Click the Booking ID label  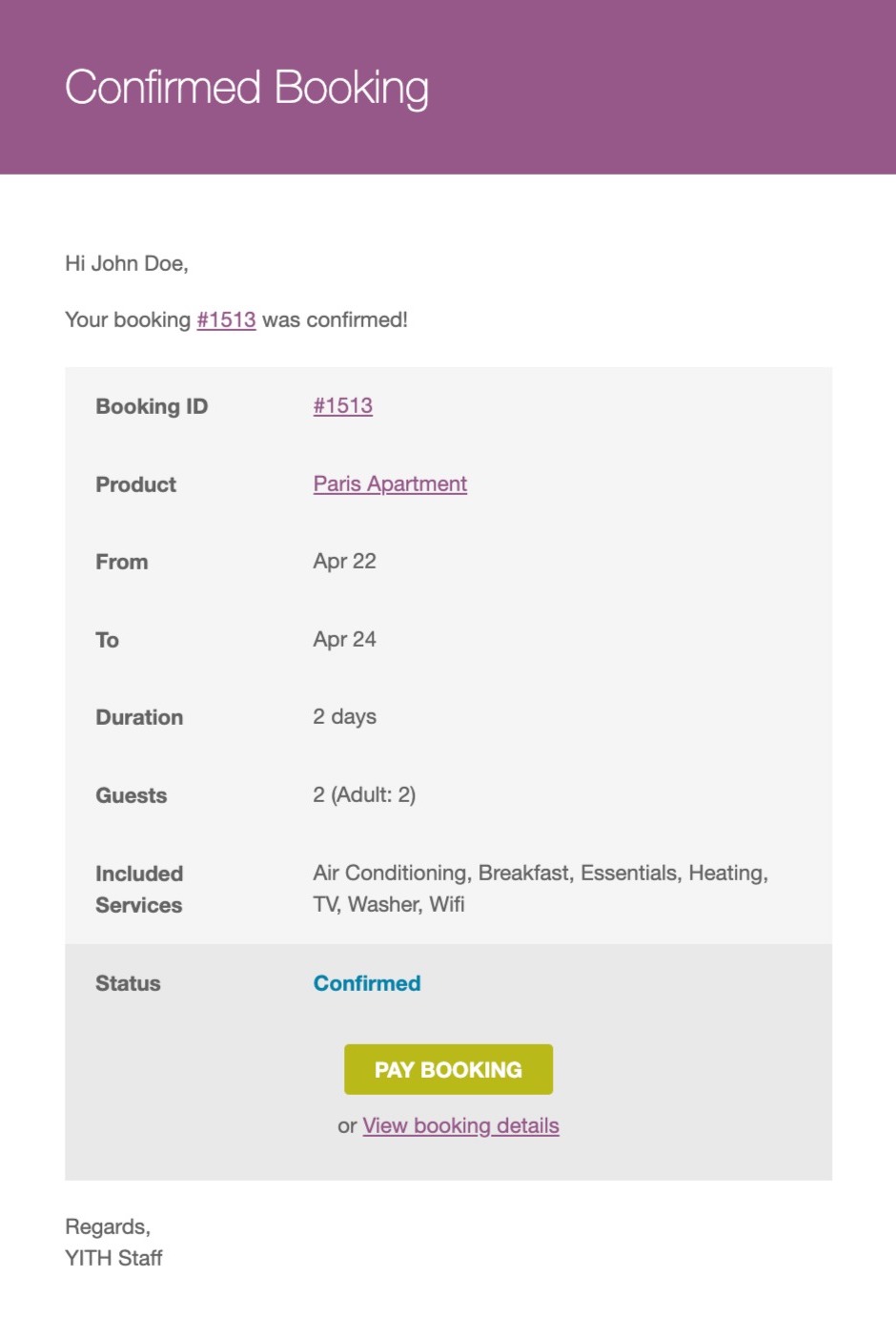(x=152, y=406)
